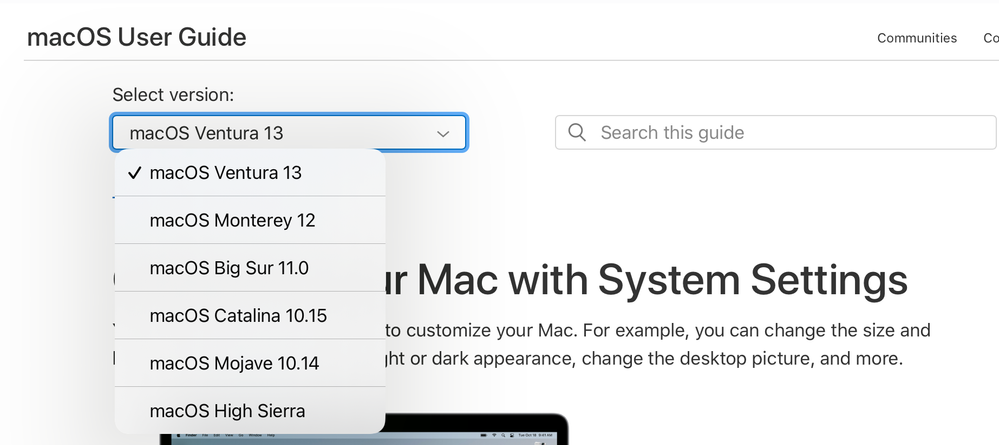Collapse the Select version combo box
The image size is (999, 445).
point(288,133)
